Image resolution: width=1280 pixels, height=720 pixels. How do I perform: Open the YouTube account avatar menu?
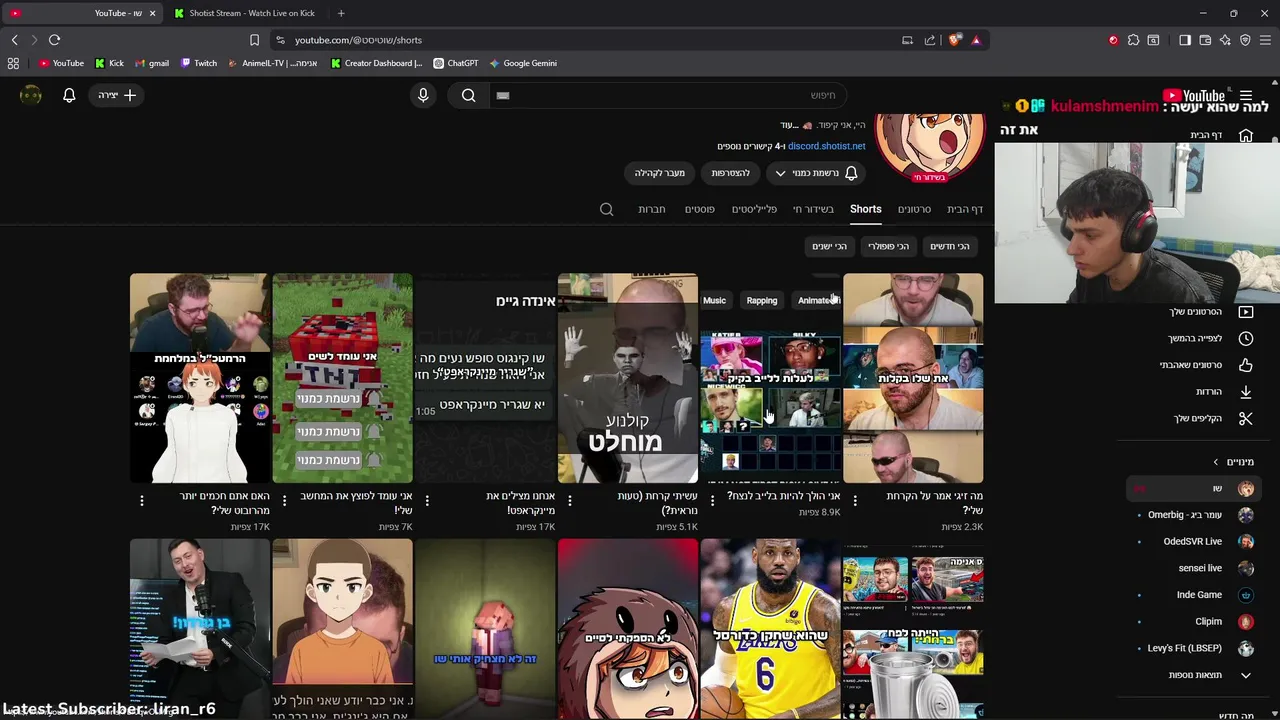click(x=31, y=95)
